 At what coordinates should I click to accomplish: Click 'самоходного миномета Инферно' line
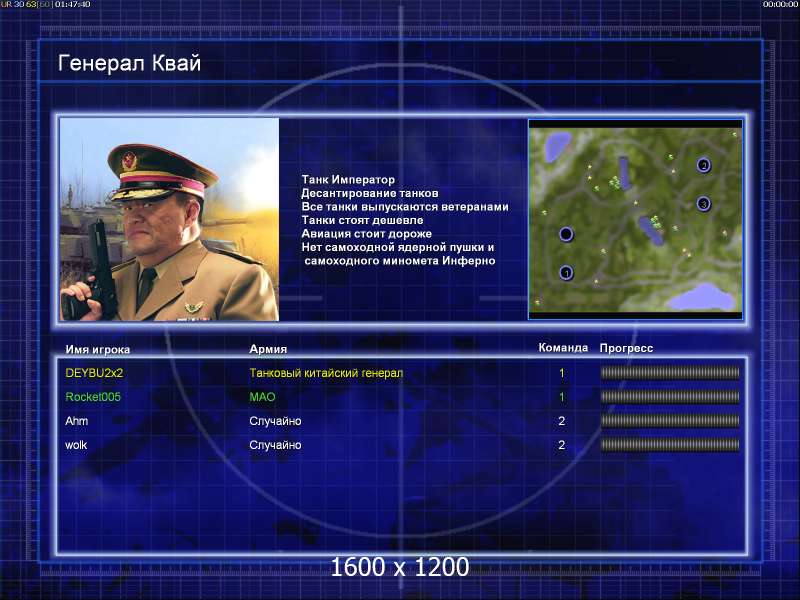point(399,261)
